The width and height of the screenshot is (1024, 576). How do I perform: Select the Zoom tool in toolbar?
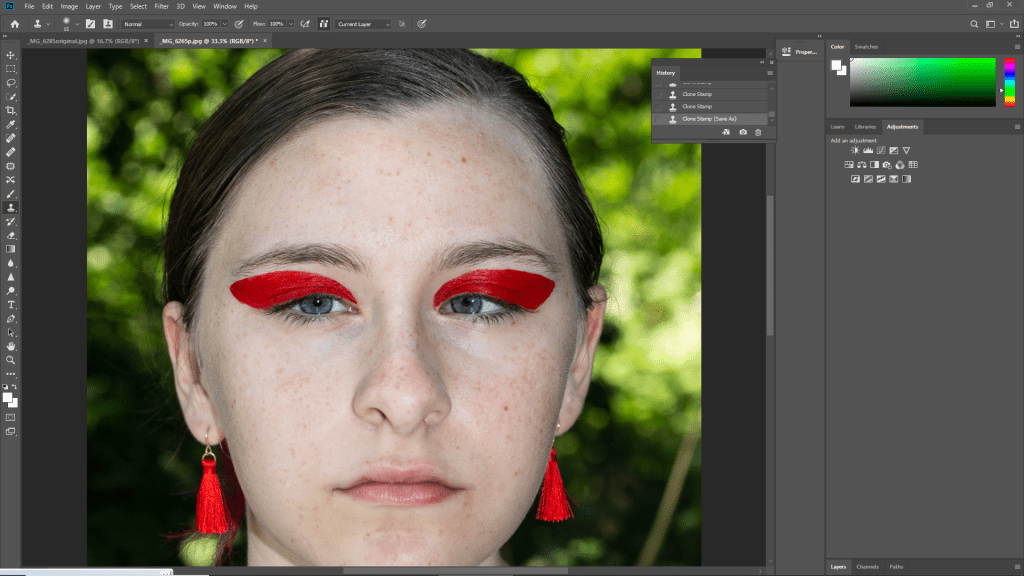coord(11,360)
